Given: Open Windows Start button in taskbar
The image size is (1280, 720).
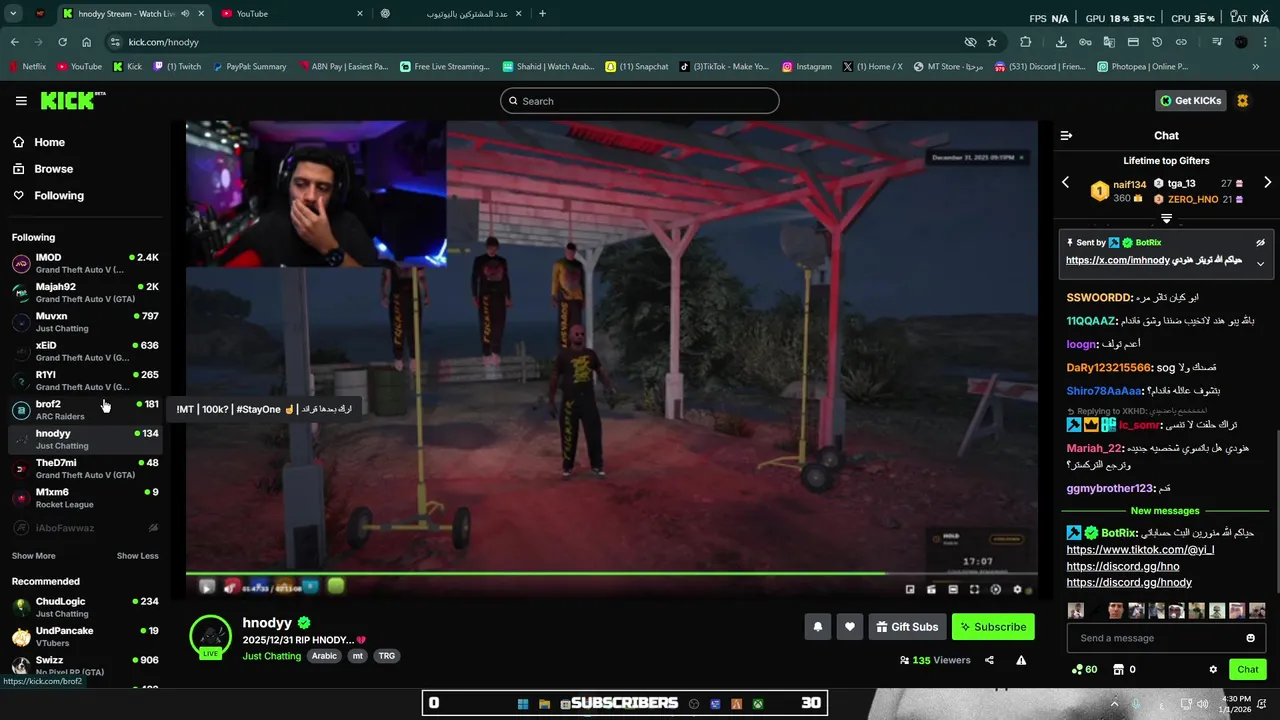Looking at the screenshot, I should click(x=523, y=704).
